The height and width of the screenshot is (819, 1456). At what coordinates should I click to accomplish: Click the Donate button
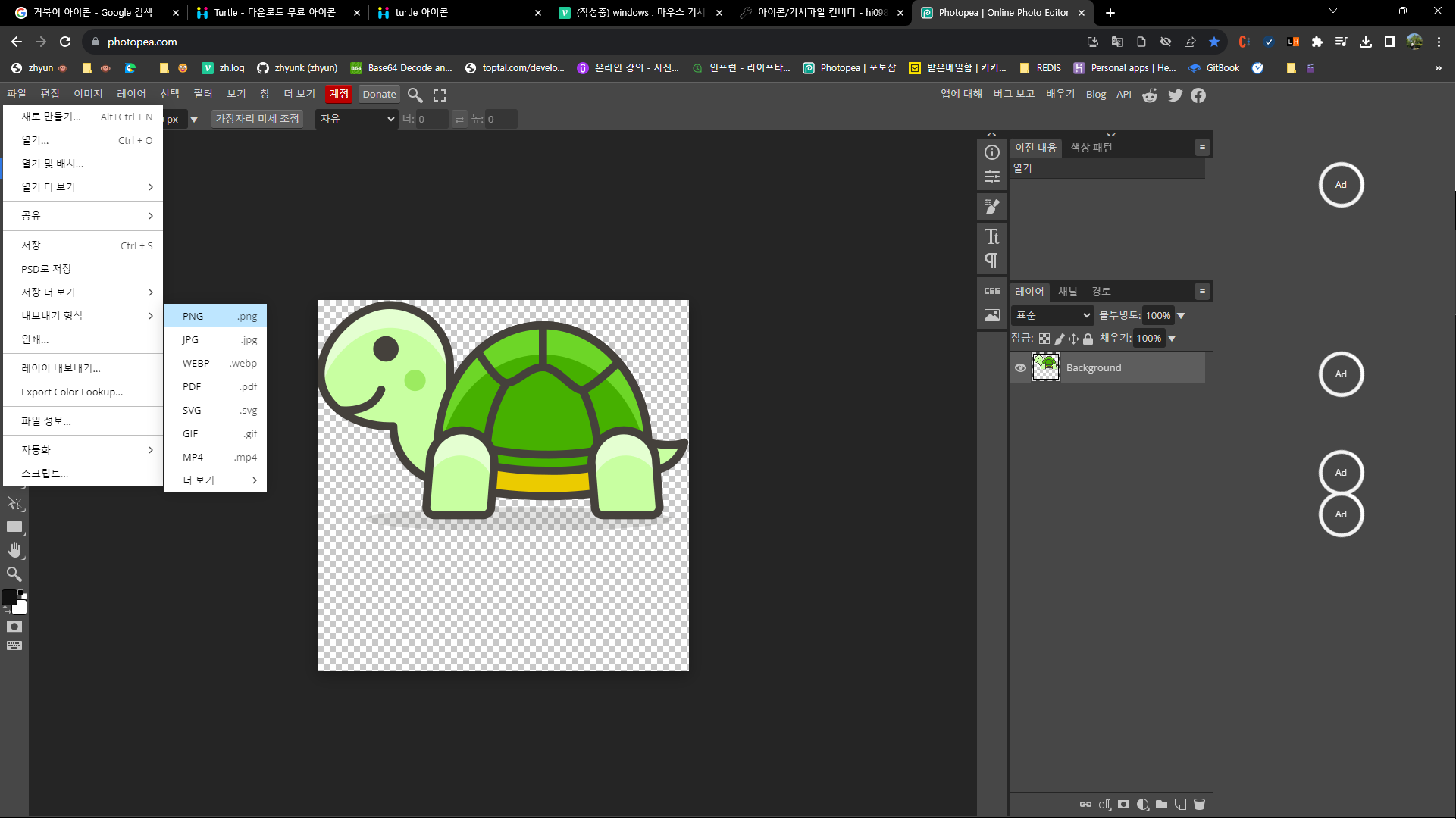click(x=379, y=95)
